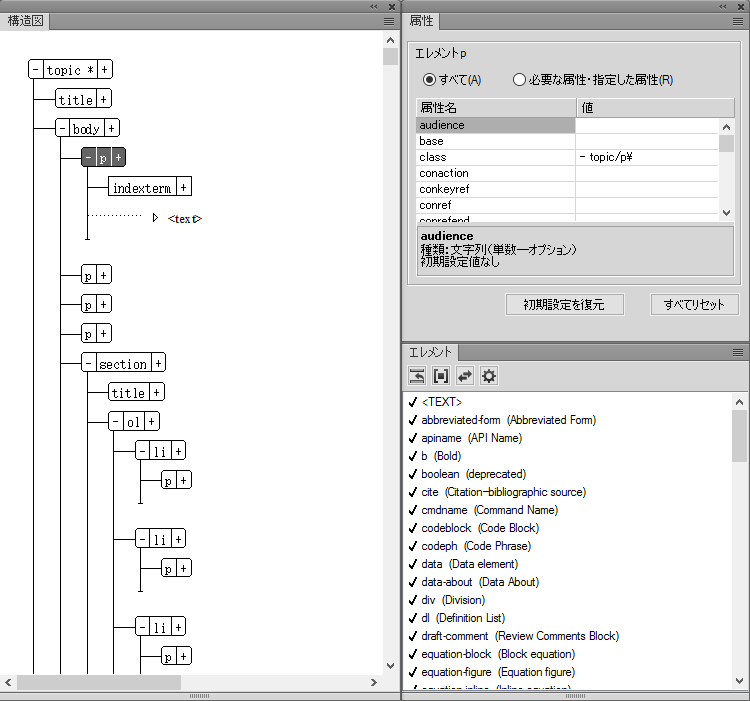Select the すべて(A) radio button

tap(430, 80)
